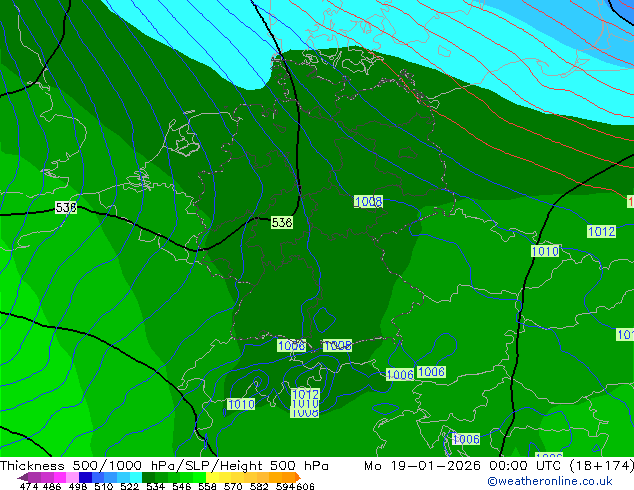Click the legend value 558
Viewport: 634px width, 490px height.
(x=207, y=486)
